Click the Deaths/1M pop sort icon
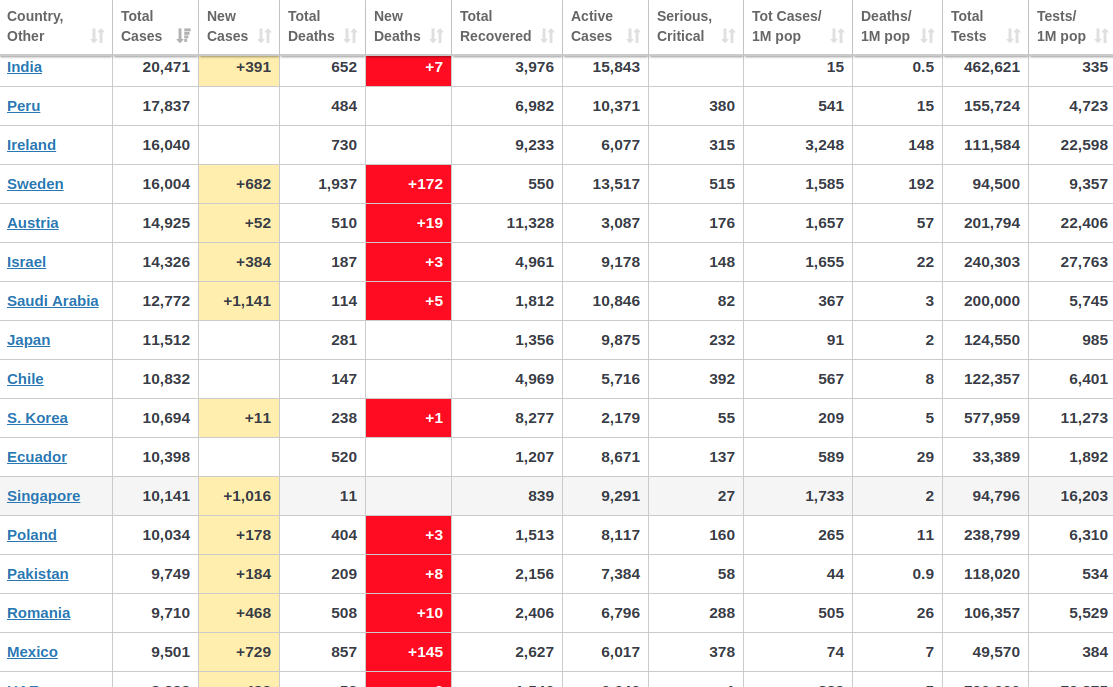Screen dimensions: 1113x687 tap(927, 36)
